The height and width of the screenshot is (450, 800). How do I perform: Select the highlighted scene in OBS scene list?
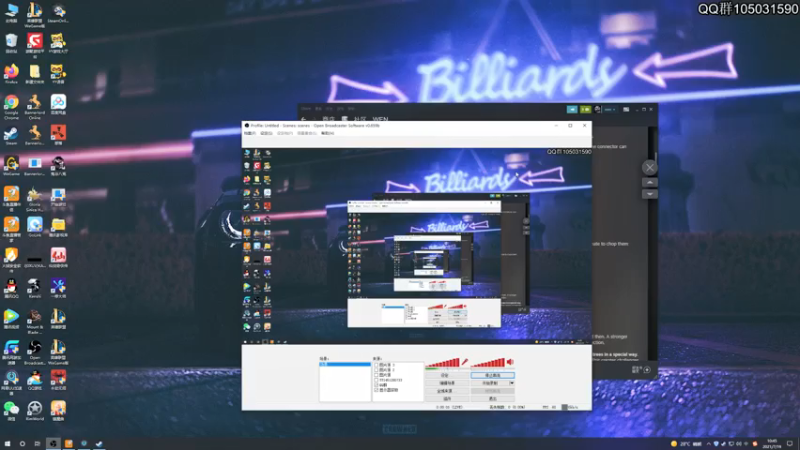pos(345,364)
